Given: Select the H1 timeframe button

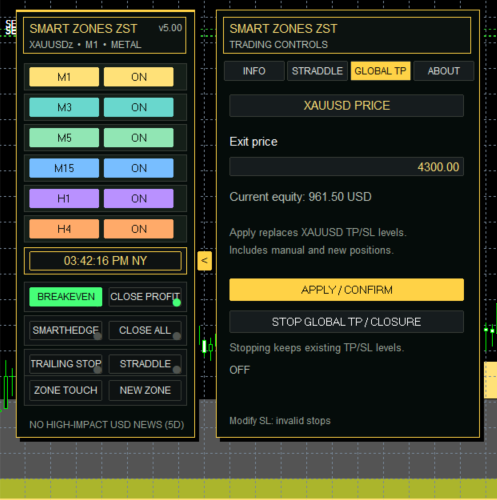Looking at the screenshot, I should [x=64, y=199].
